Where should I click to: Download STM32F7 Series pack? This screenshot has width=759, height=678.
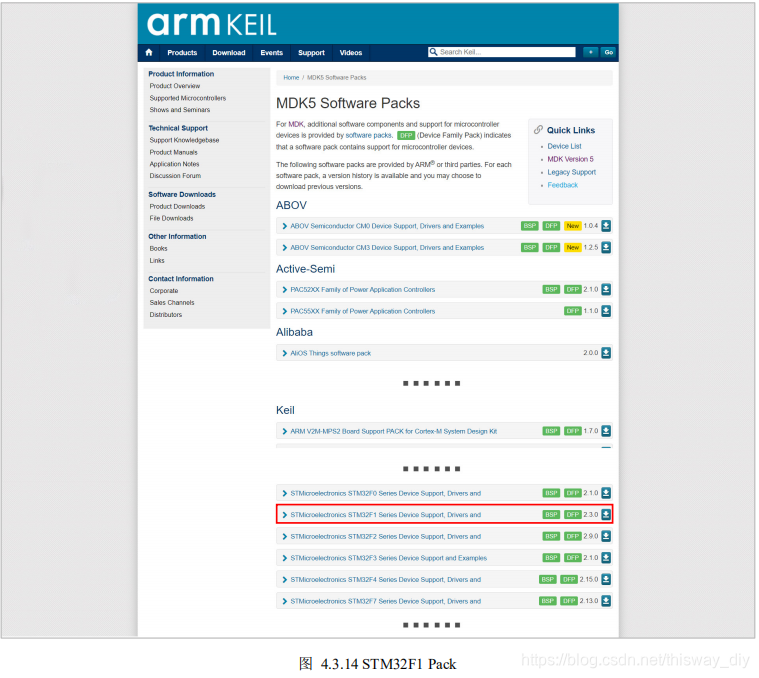(606, 601)
